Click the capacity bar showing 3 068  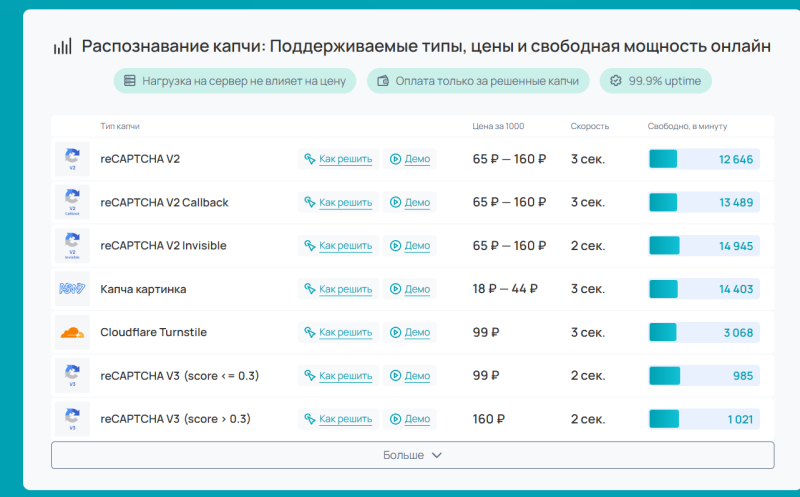click(x=704, y=333)
